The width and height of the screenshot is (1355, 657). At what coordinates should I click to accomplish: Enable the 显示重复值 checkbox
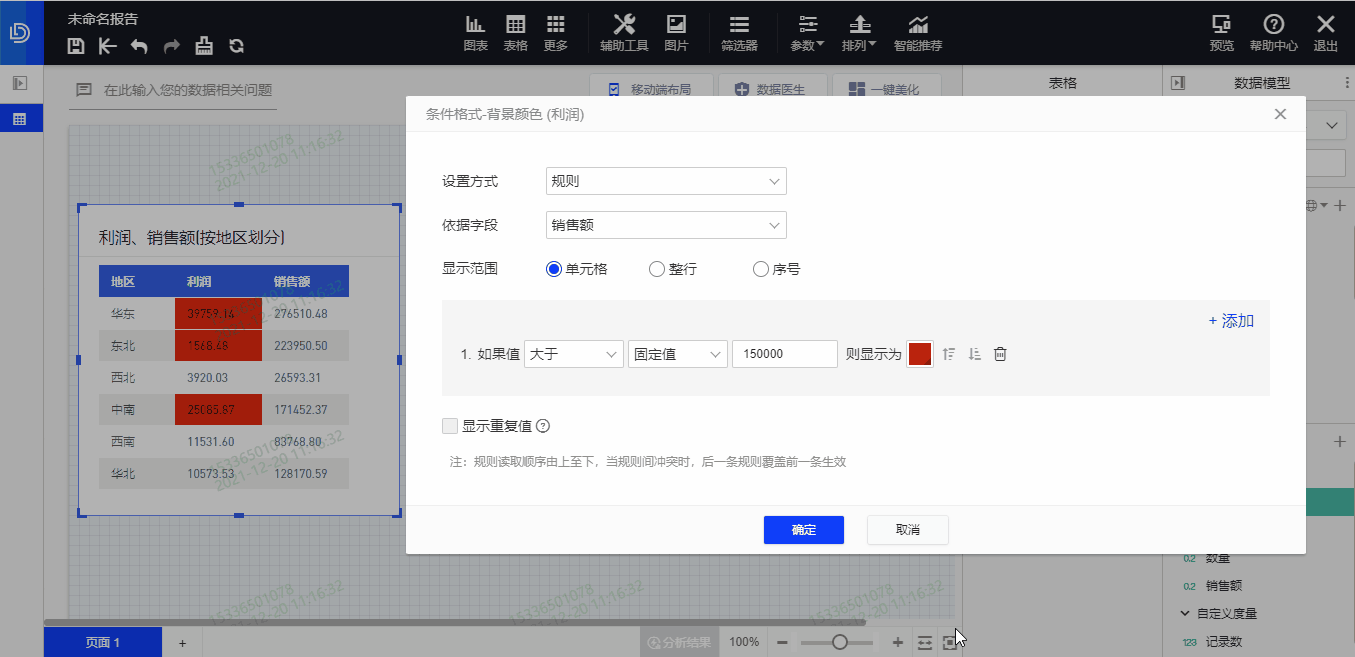point(450,425)
